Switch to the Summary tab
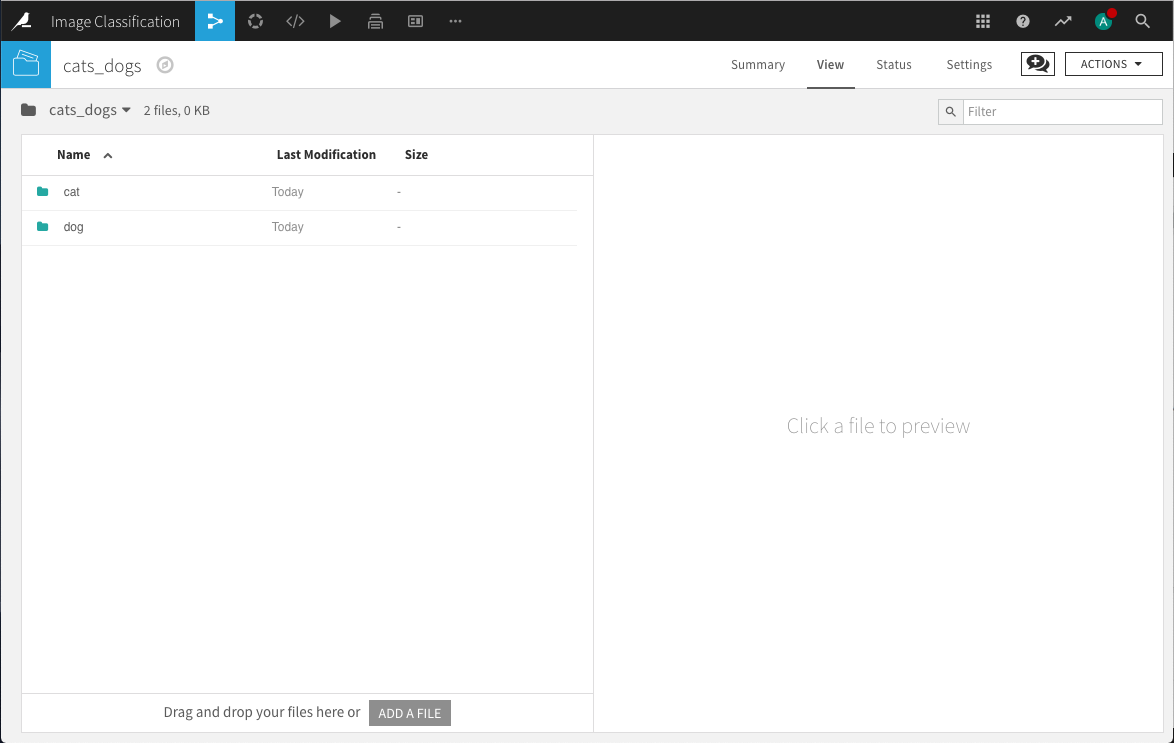This screenshot has height=743, width=1174. (x=757, y=65)
